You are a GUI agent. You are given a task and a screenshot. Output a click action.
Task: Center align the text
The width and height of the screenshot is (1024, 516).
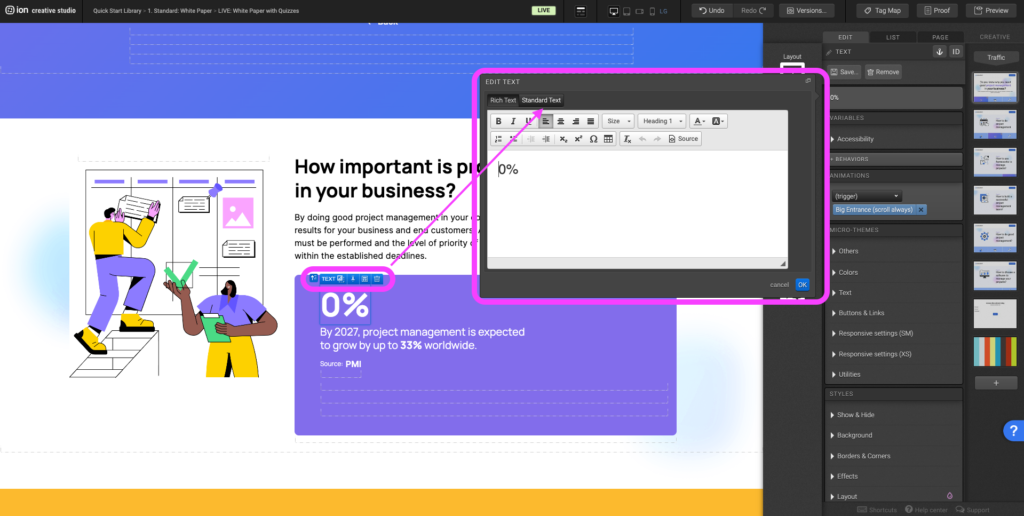[x=561, y=121]
